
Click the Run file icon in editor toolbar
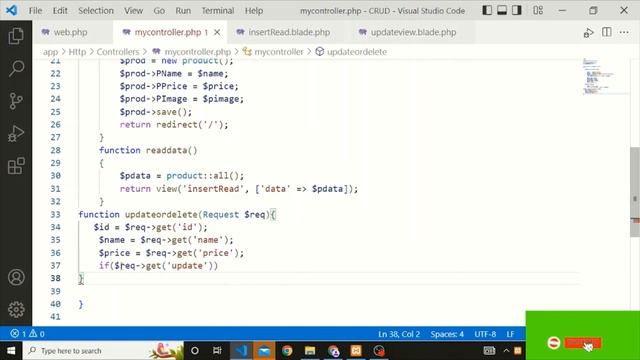[x=588, y=32]
